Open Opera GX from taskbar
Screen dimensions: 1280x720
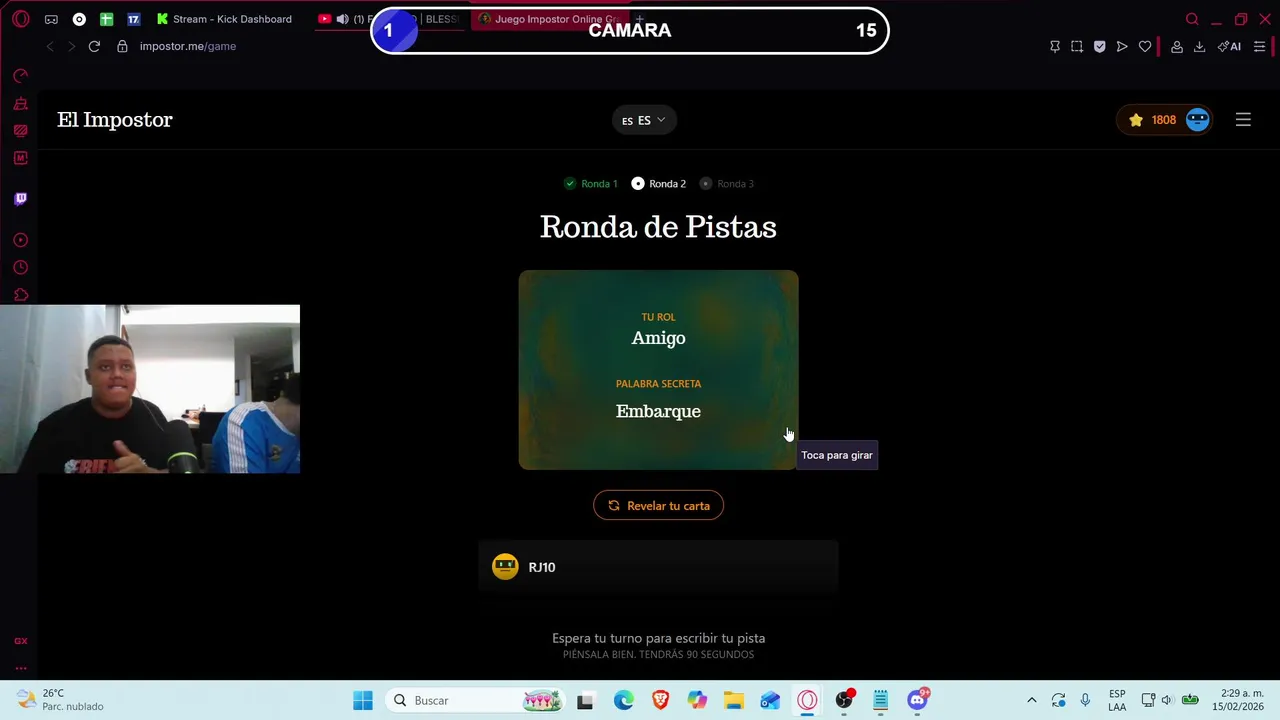tap(807, 701)
